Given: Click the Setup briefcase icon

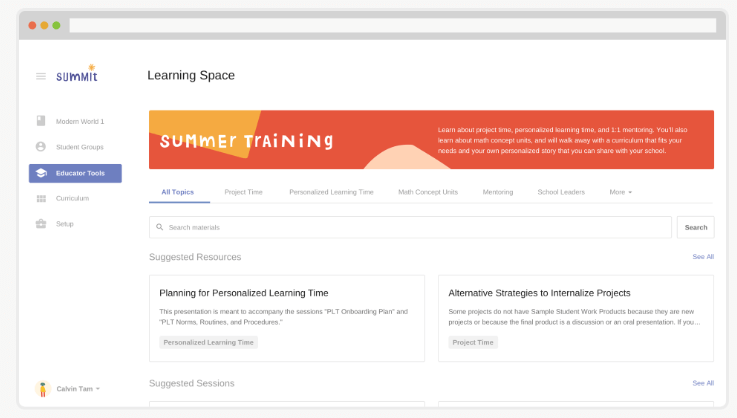Looking at the screenshot, I should point(41,224).
